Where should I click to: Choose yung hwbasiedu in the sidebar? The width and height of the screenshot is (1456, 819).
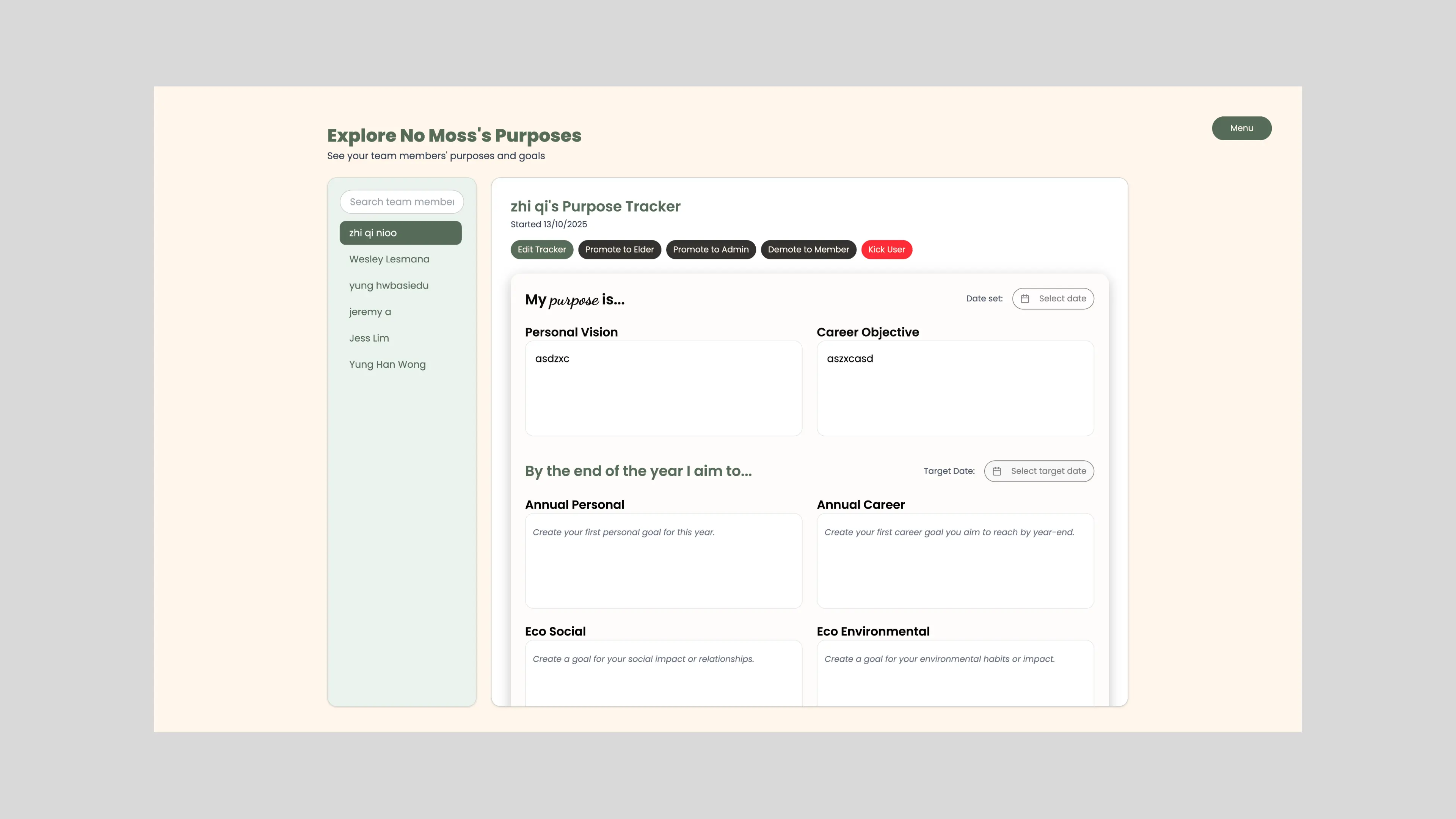(388, 286)
